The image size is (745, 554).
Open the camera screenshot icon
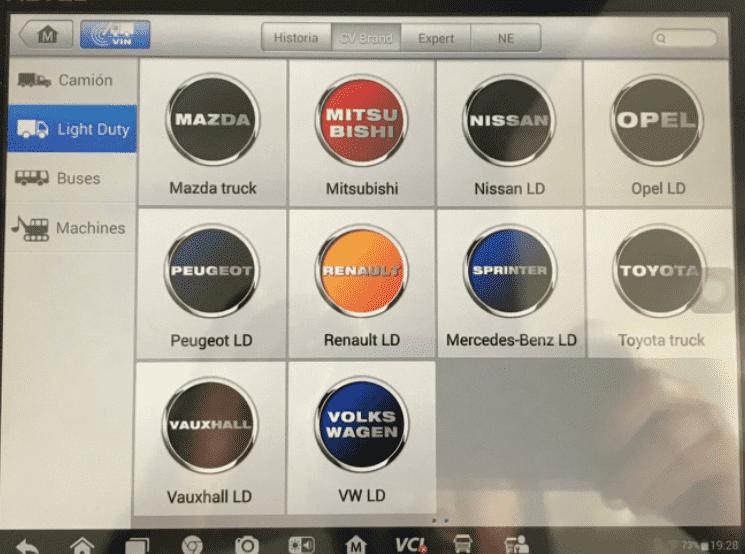click(x=247, y=545)
